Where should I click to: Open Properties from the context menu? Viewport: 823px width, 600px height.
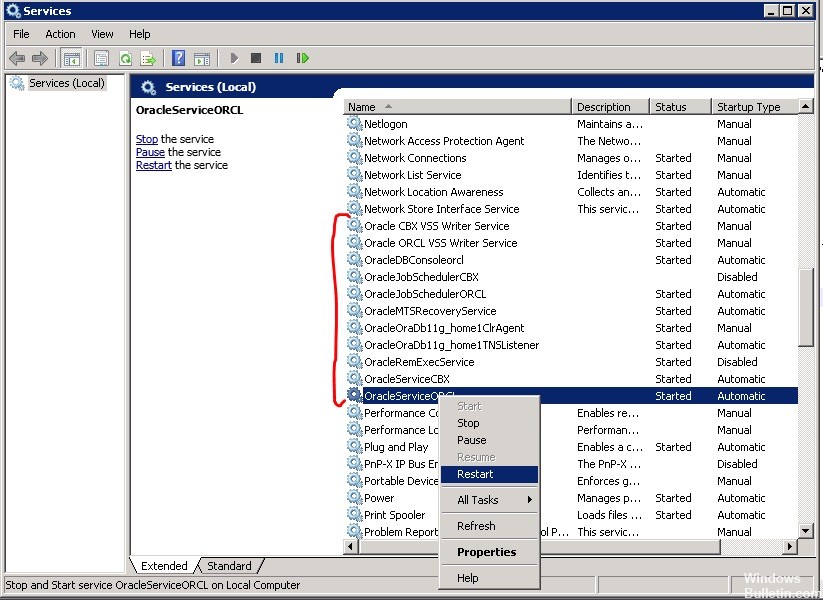pyautogui.click(x=489, y=551)
